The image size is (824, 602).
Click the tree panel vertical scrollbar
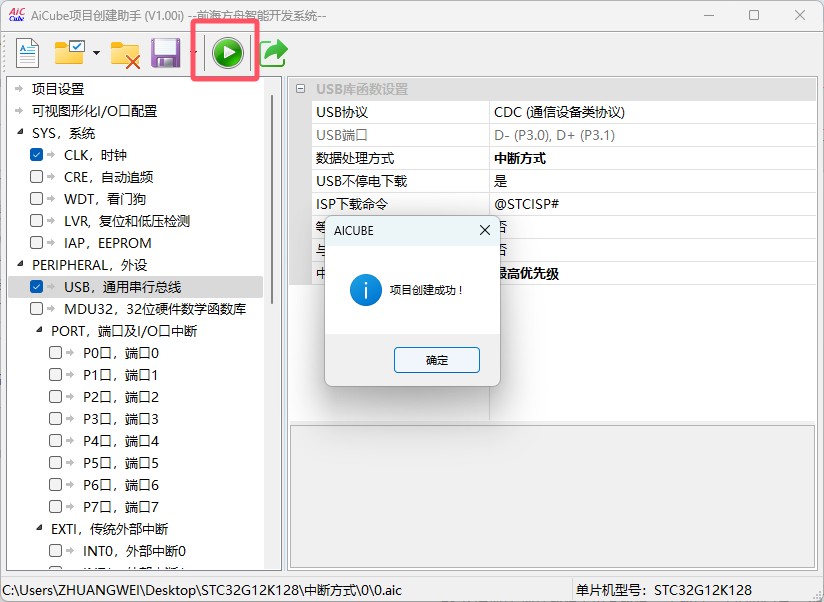(x=272, y=200)
